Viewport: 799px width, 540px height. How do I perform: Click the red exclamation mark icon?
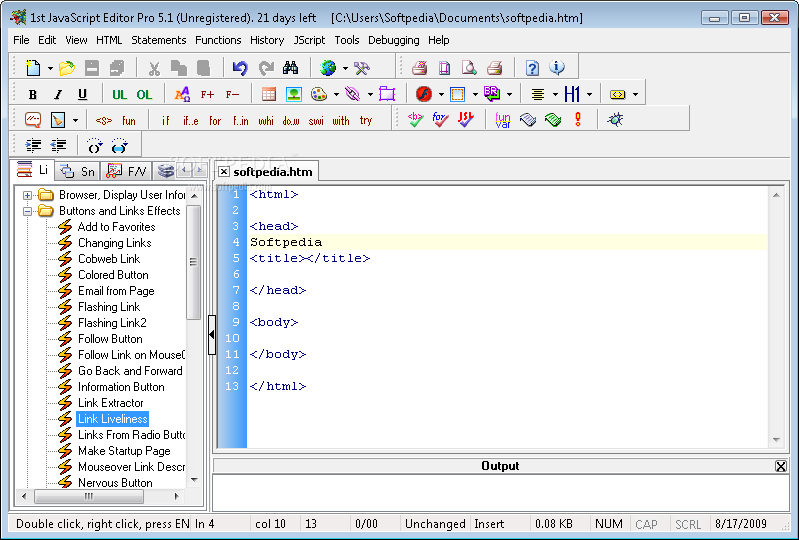tap(578, 120)
